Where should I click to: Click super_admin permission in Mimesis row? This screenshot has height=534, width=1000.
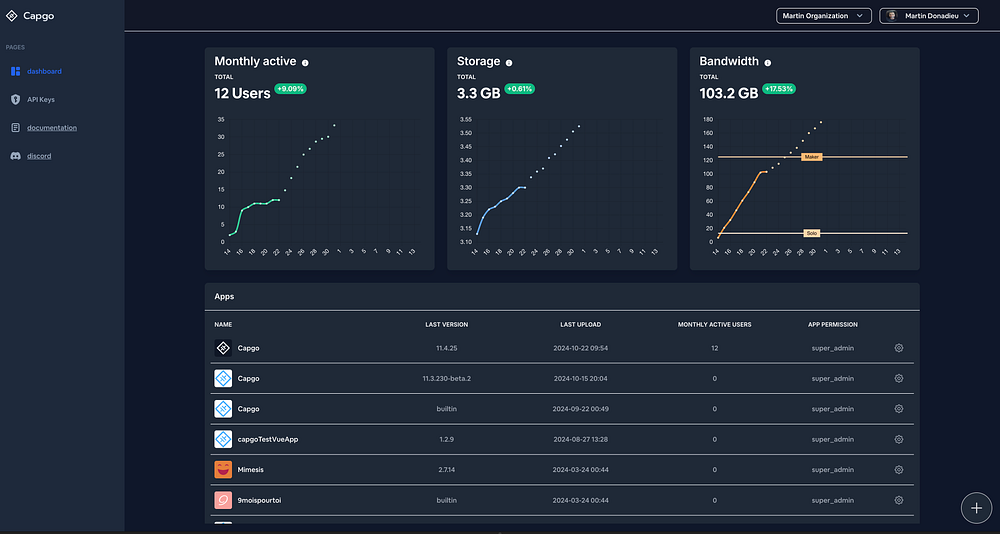click(x=833, y=470)
